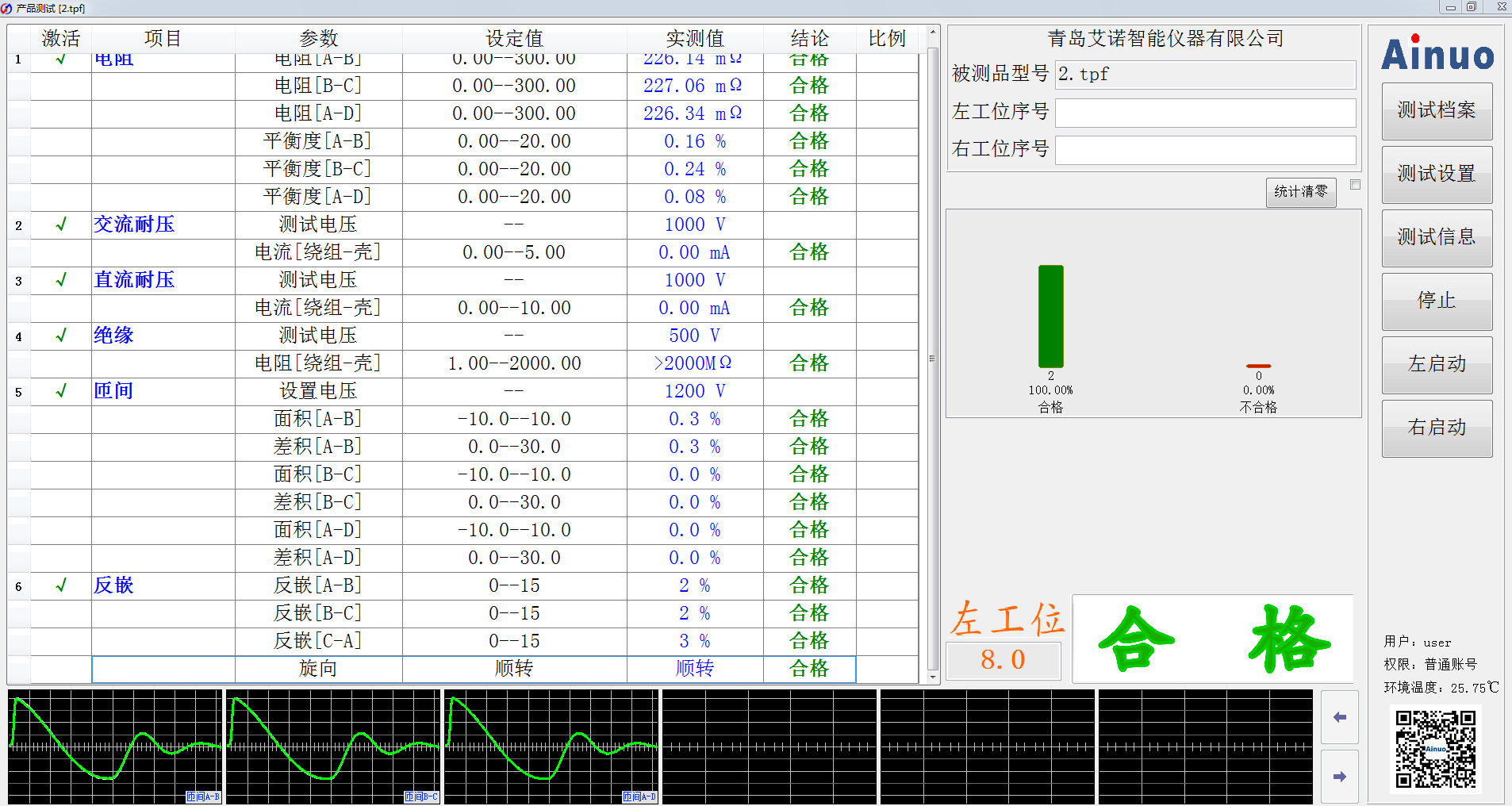
Task: Click the 左工位序号 input field
Action: (1204, 113)
